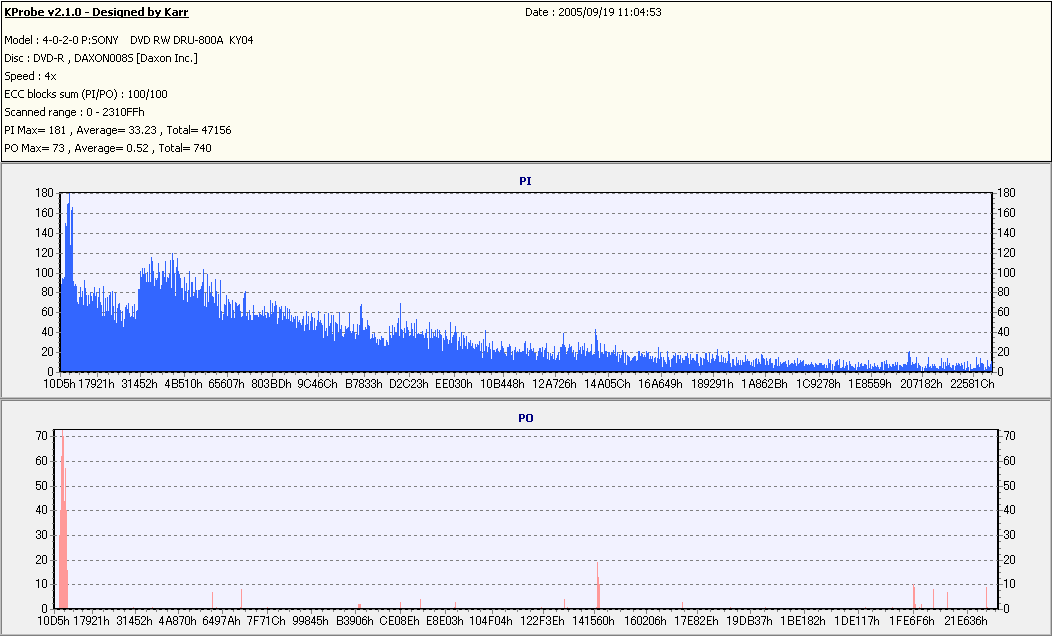Click PO axis label 1FE6F6h
Image resolution: width=1052 pixels, height=636 pixels.
tap(912, 621)
